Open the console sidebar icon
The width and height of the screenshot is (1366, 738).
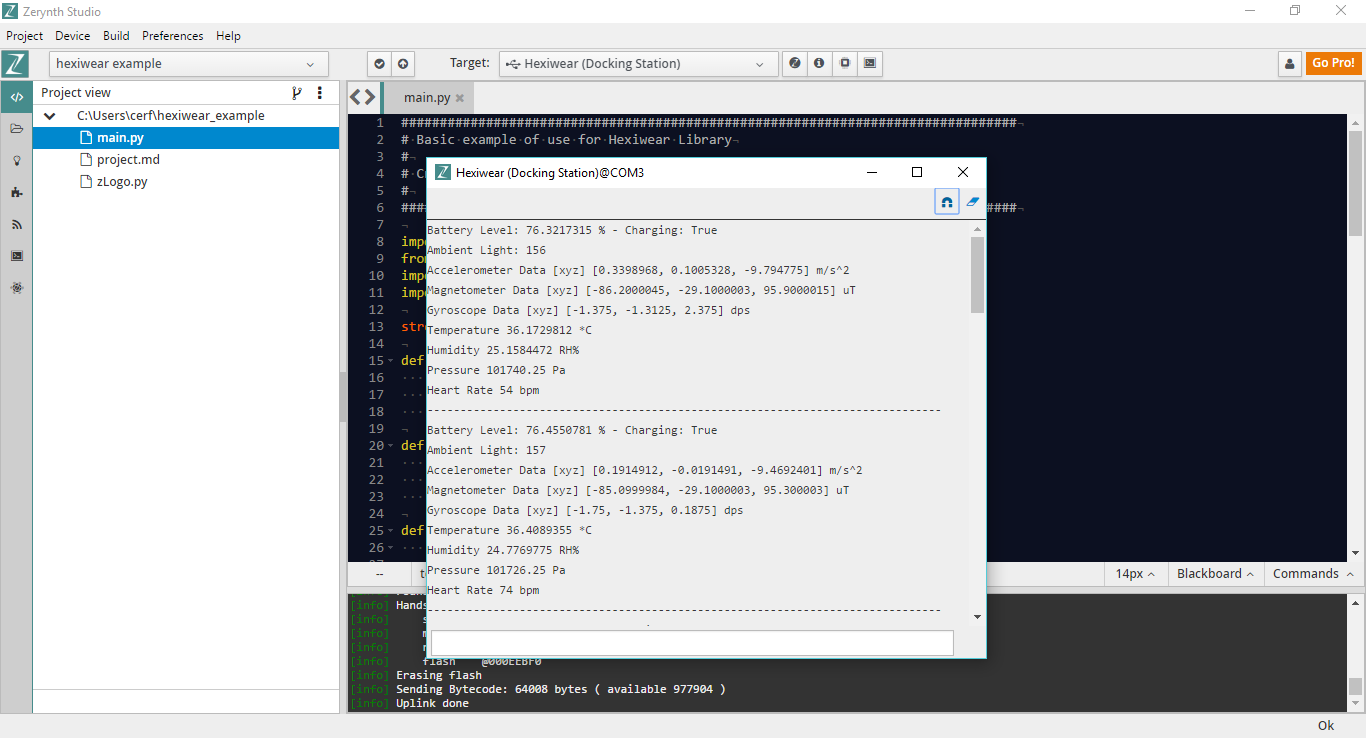pos(16,256)
